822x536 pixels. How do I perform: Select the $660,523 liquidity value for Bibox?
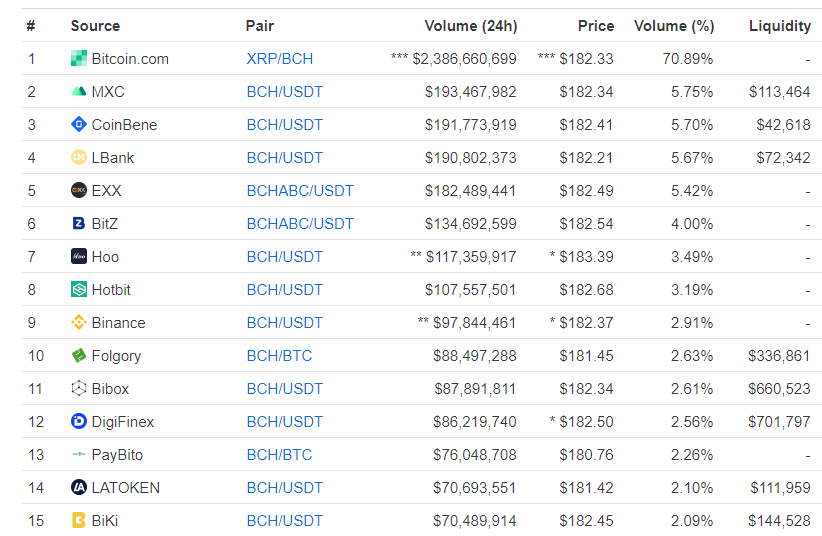click(780, 389)
